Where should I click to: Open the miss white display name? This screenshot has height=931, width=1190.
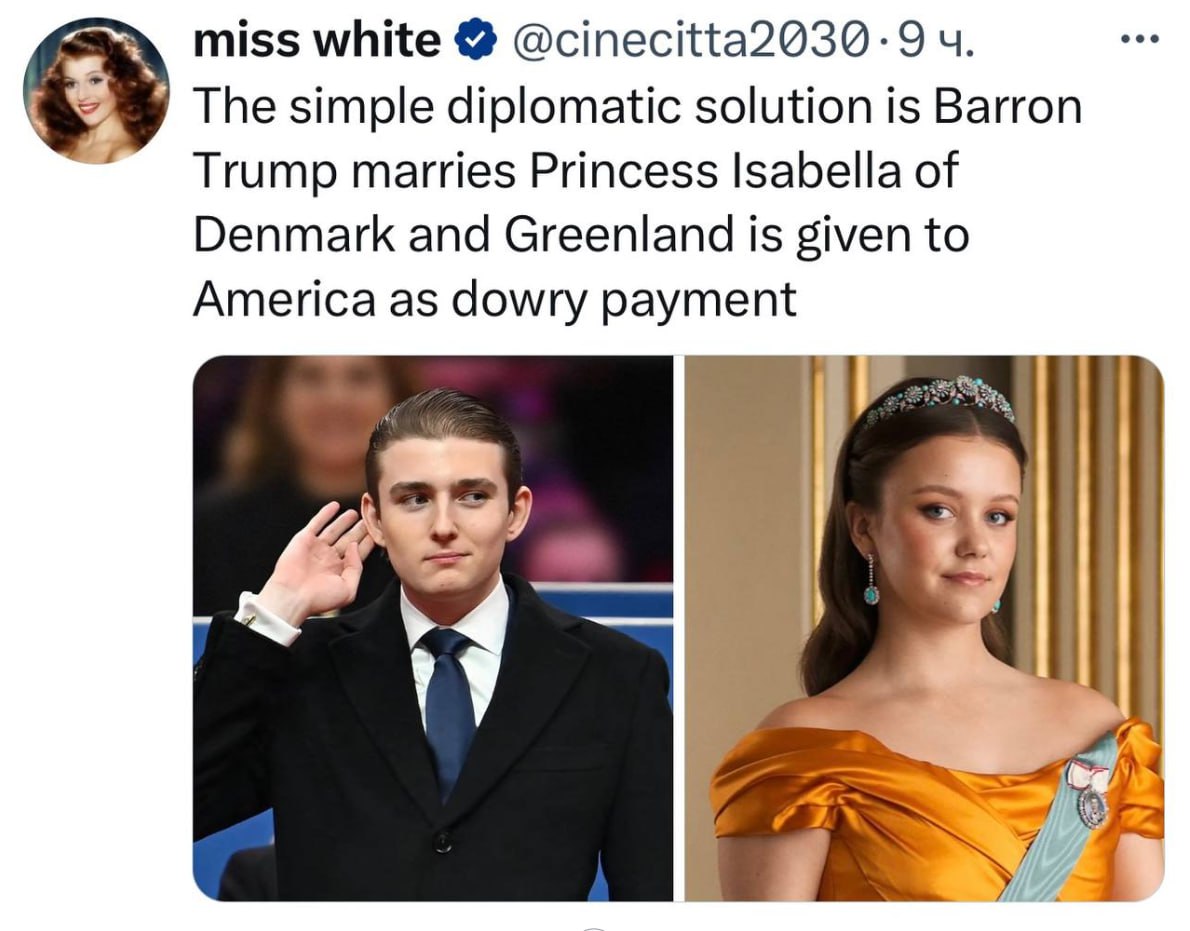click(317, 40)
